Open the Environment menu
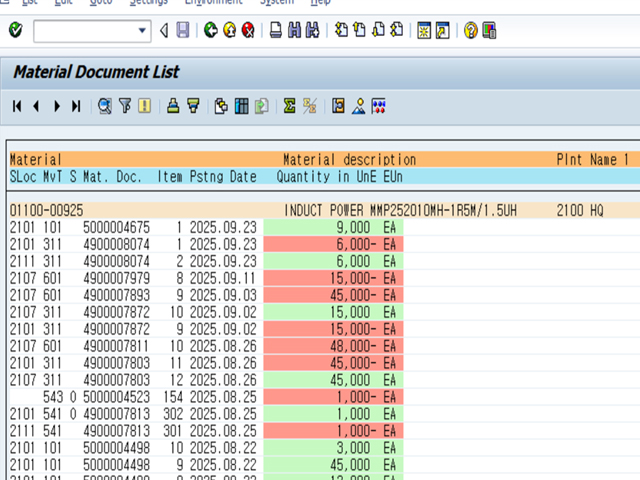The image size is (640, 480). tap(213, 3)
